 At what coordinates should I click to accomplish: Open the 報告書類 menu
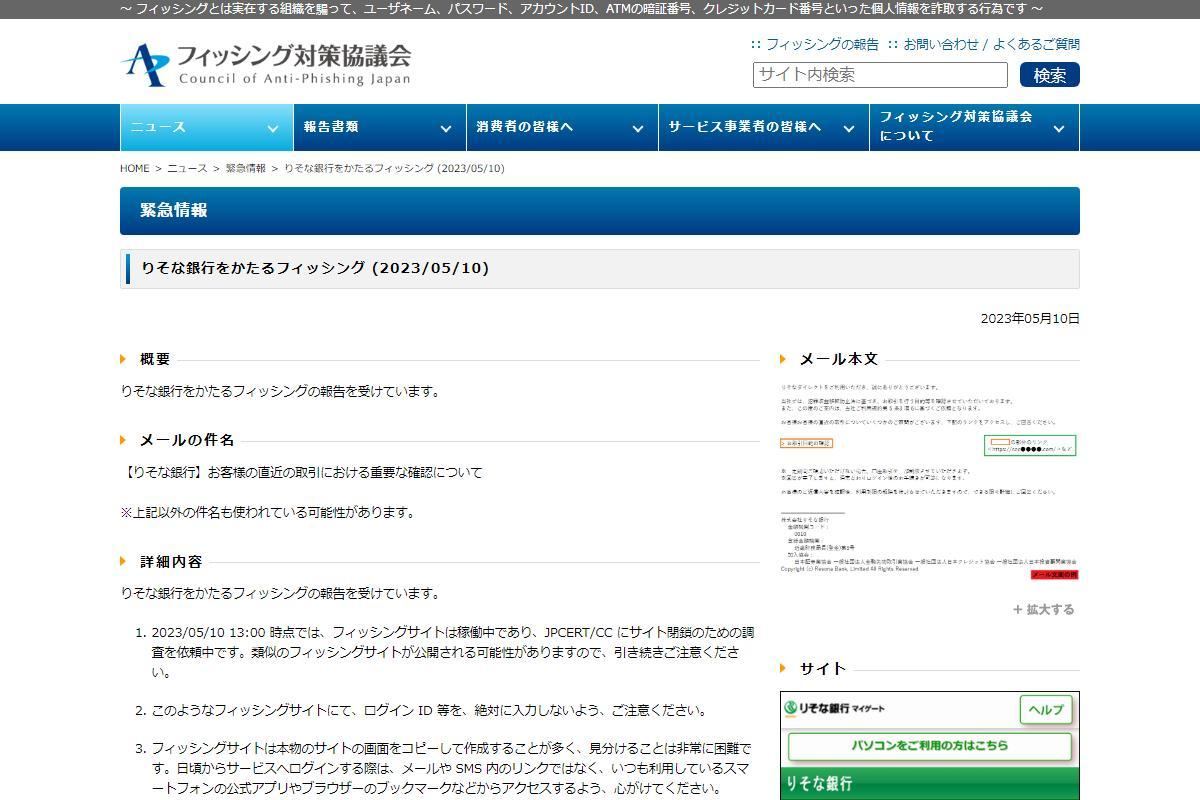379,127
